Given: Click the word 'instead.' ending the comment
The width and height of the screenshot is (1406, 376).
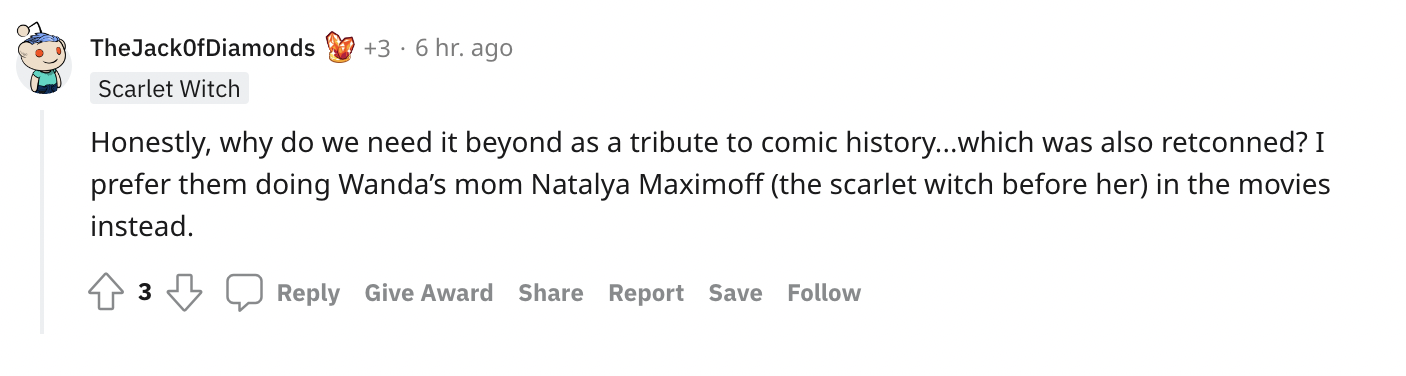Looking at the screenshot, I should [141, 228].
